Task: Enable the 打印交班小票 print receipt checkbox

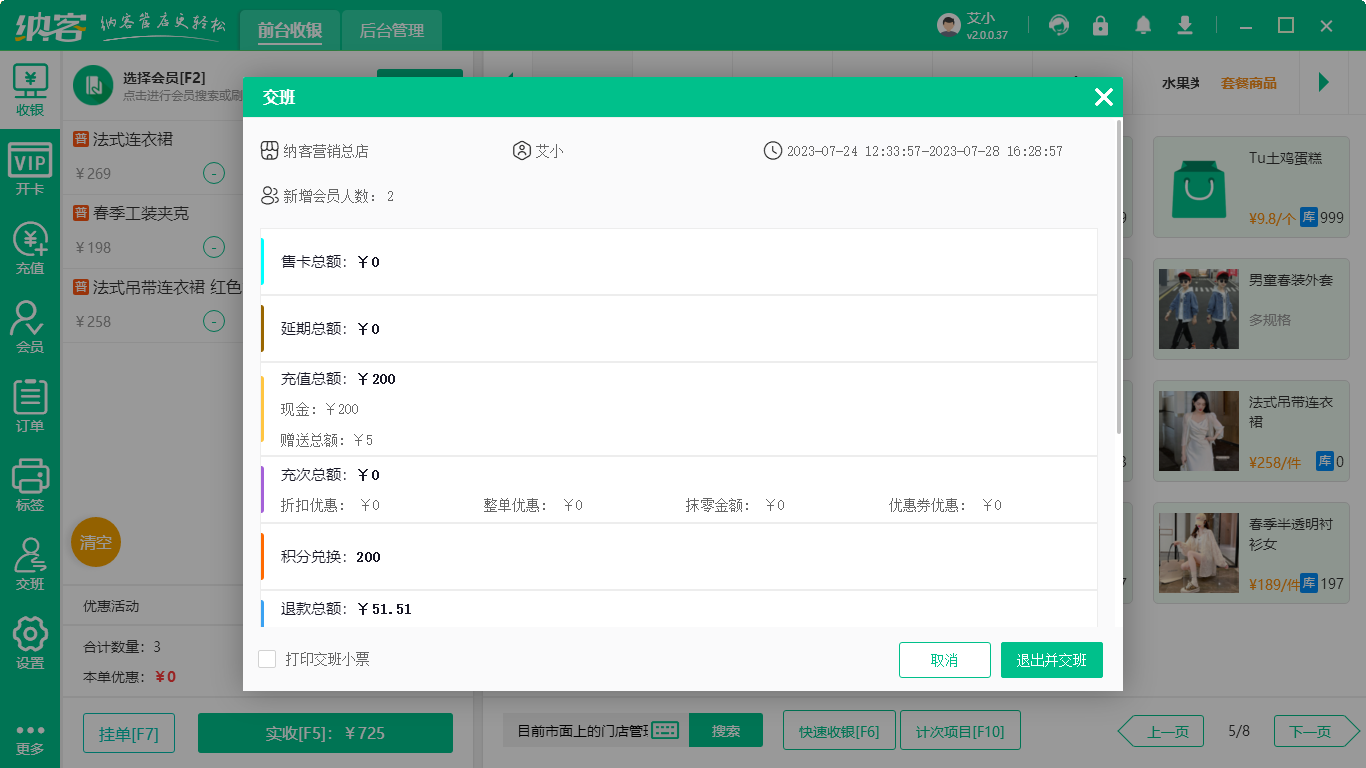Action: (x=267, y=659)
